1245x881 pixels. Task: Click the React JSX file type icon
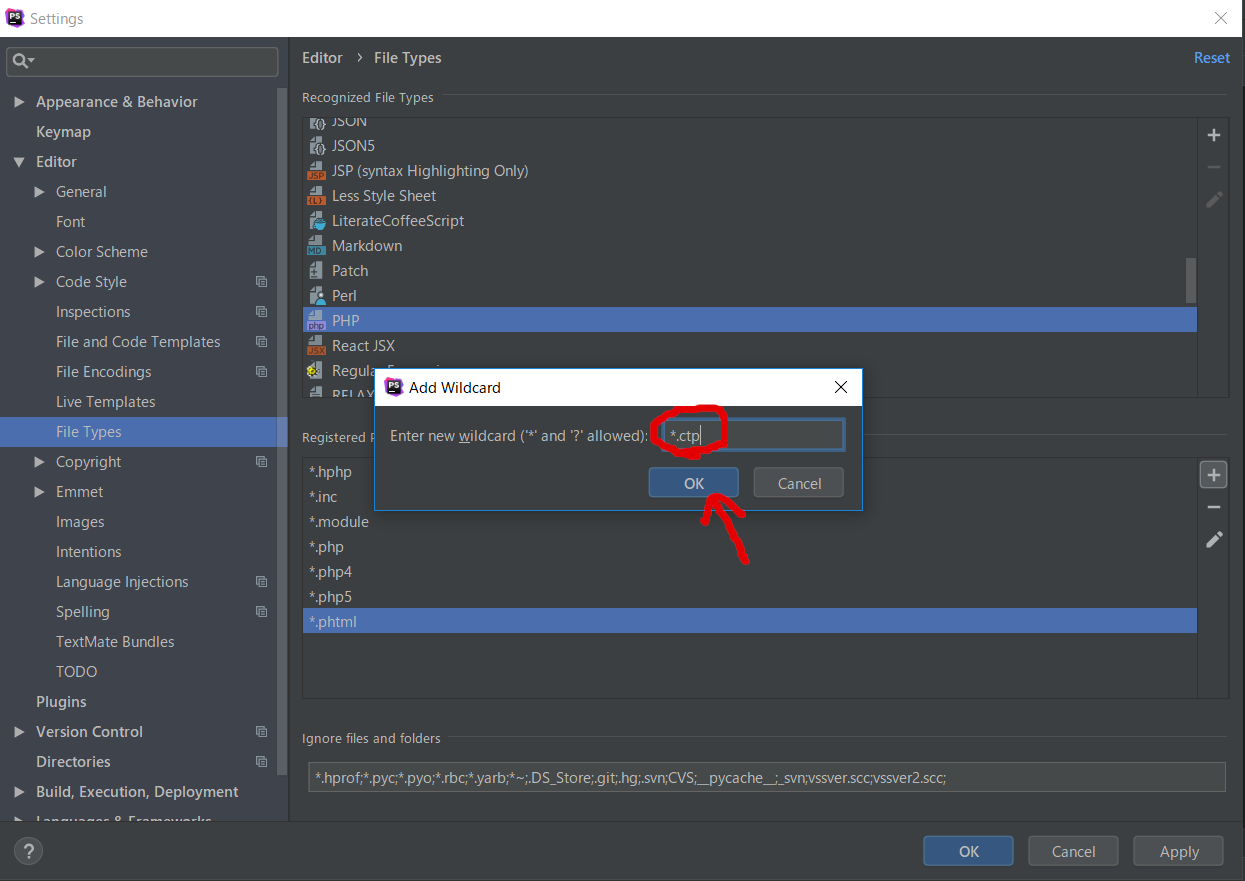click(317, 346)
